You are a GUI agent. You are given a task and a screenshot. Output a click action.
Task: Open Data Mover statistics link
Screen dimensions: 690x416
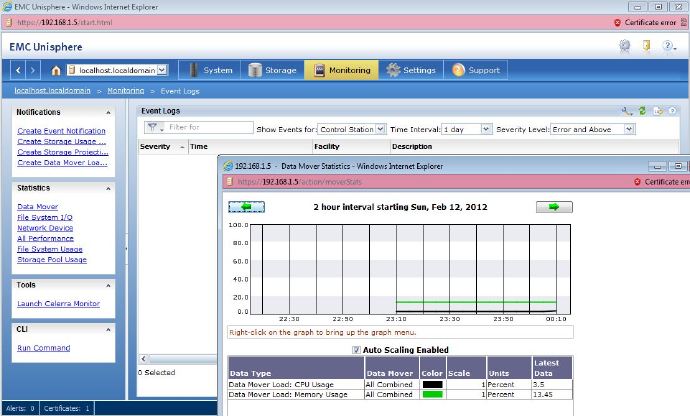point(37,206)
